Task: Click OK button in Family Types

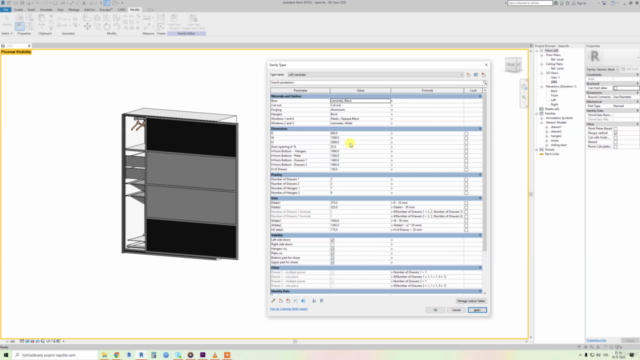Action: [x=435, y=310]
